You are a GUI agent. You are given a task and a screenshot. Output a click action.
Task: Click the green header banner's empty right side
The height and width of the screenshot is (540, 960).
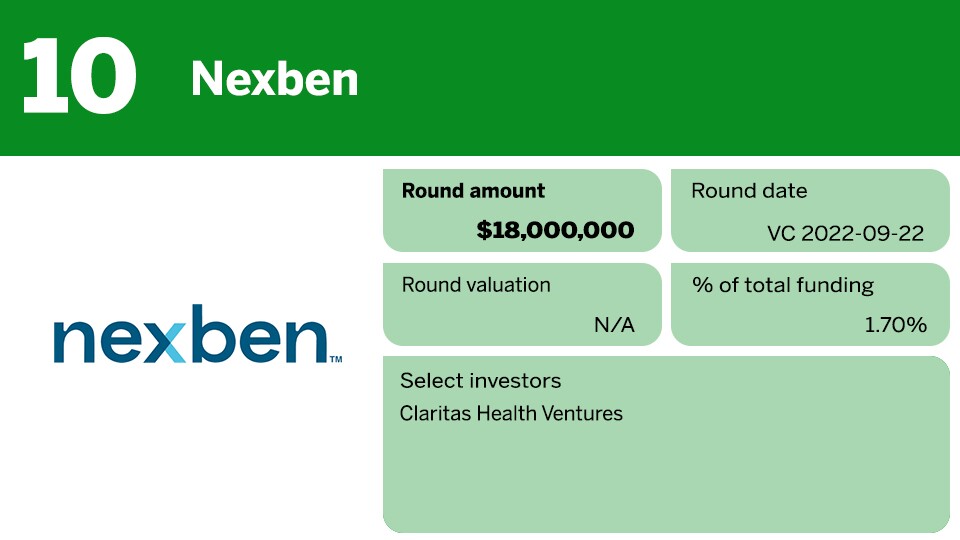[x=700, y=76]
